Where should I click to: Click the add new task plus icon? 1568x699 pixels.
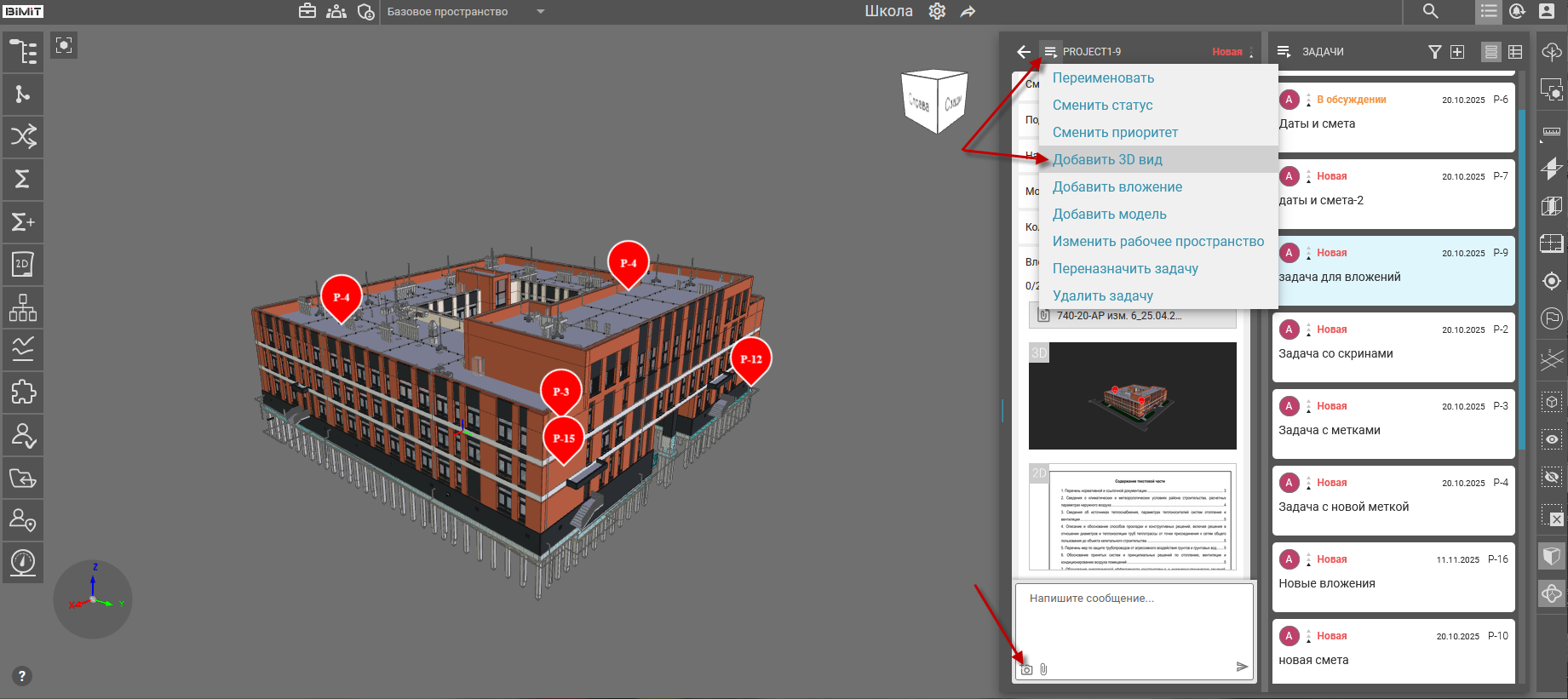click(x=1457, y=52)
